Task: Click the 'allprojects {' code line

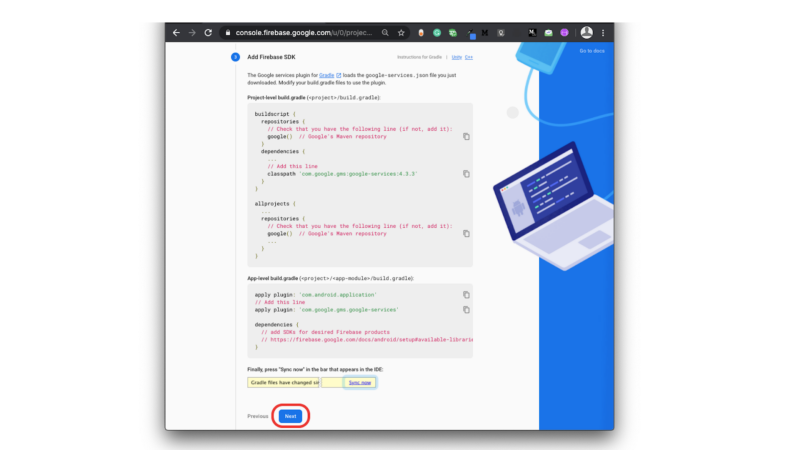Action: (x=275, y=204)
